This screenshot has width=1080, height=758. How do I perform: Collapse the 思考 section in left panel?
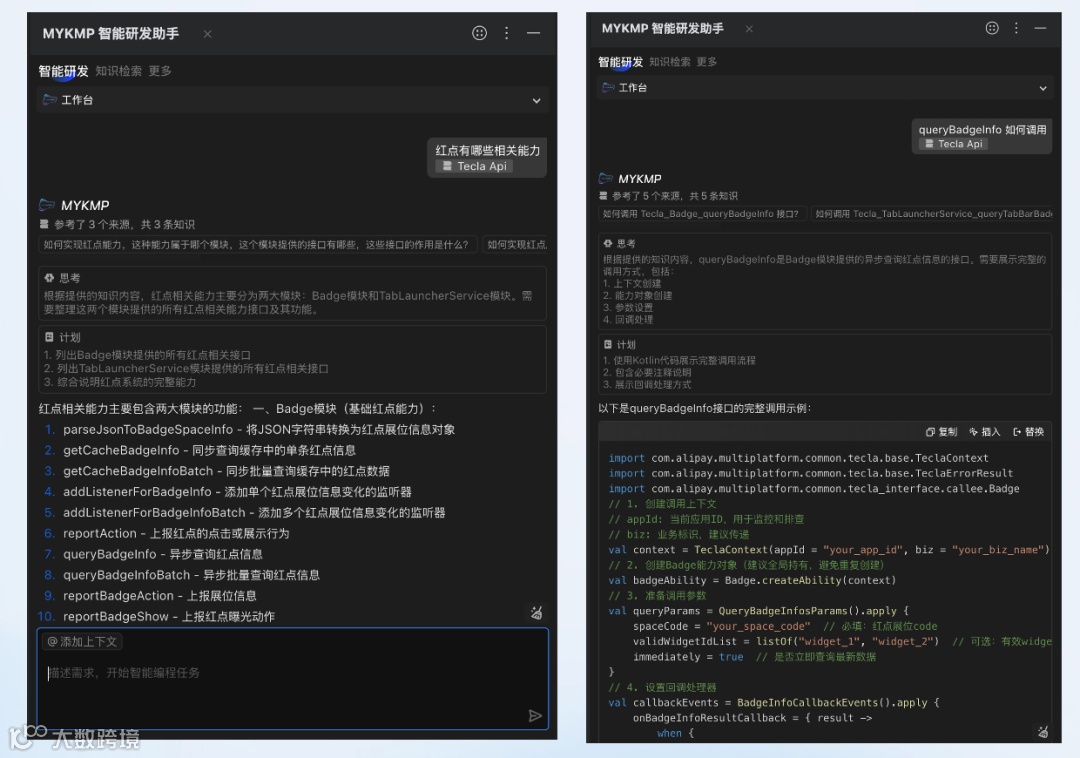click(62, 278)
